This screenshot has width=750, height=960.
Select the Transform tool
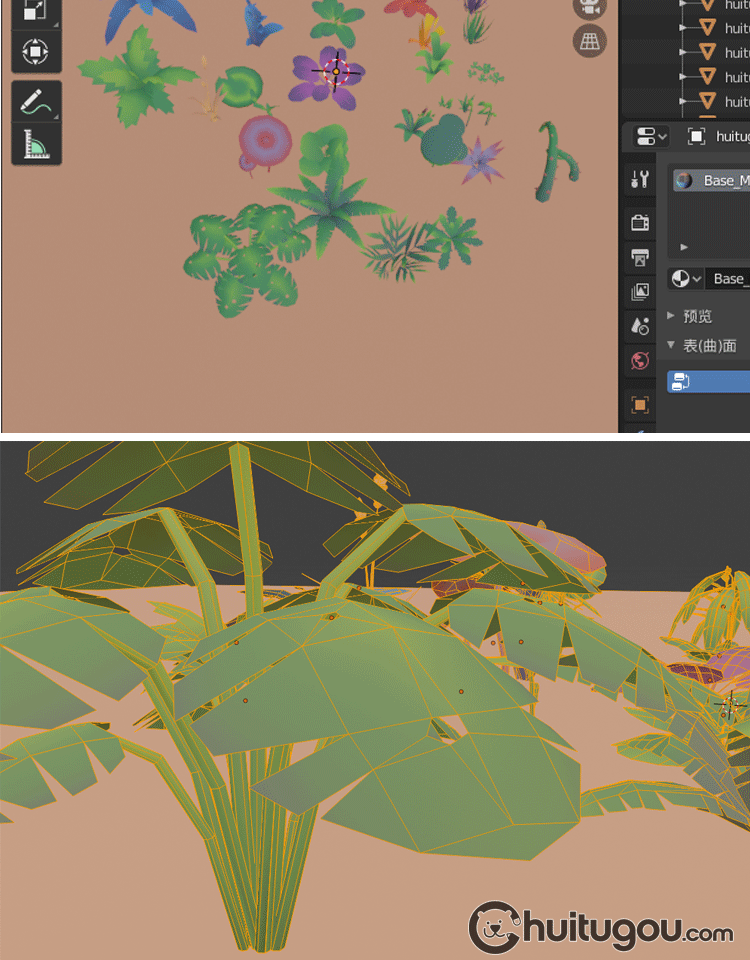tap(36, 51)
